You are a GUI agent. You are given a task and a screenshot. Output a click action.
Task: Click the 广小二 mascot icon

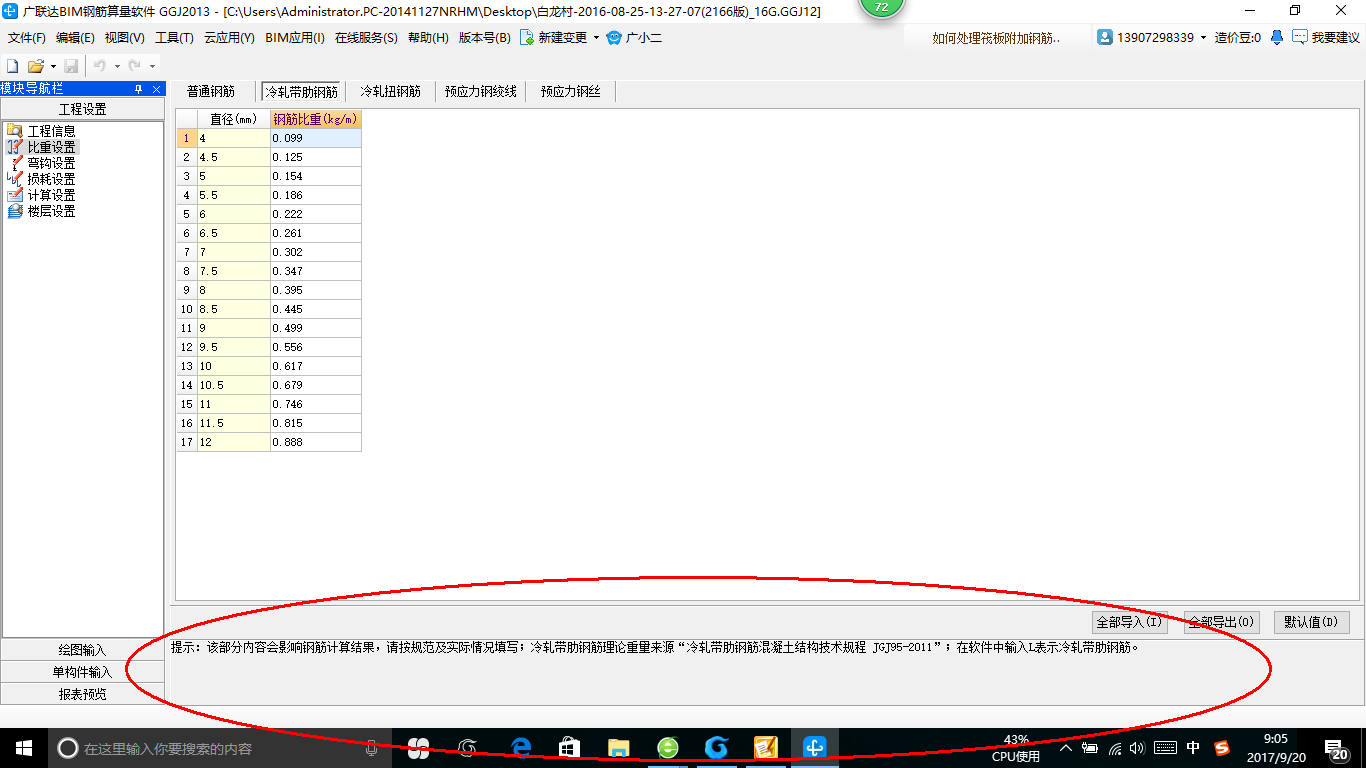(614, 37)
